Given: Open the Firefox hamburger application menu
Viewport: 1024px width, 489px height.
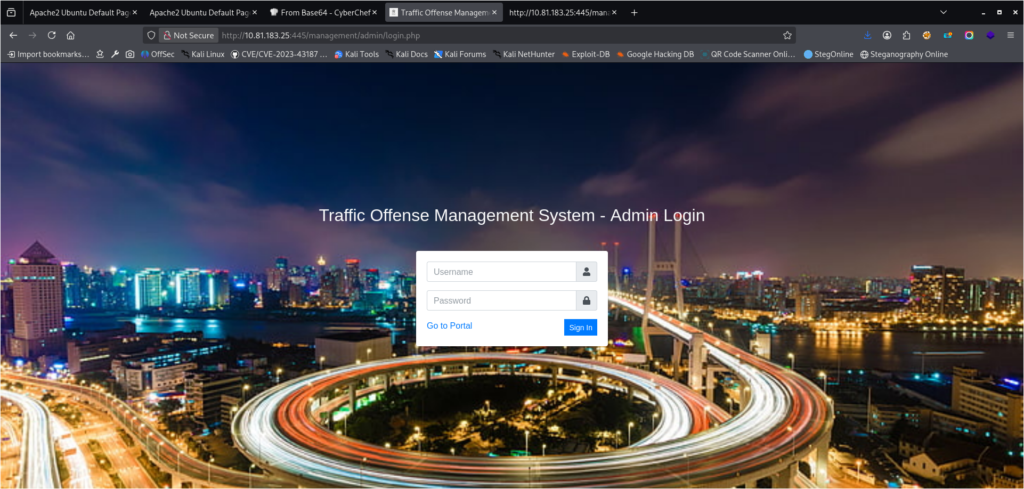Looking at the screenshot, I should [x=1010, y=35].
